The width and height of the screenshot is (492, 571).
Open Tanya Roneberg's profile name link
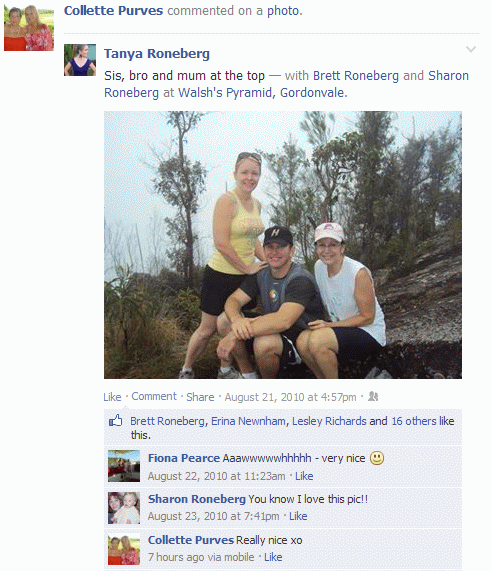point(157,54)
